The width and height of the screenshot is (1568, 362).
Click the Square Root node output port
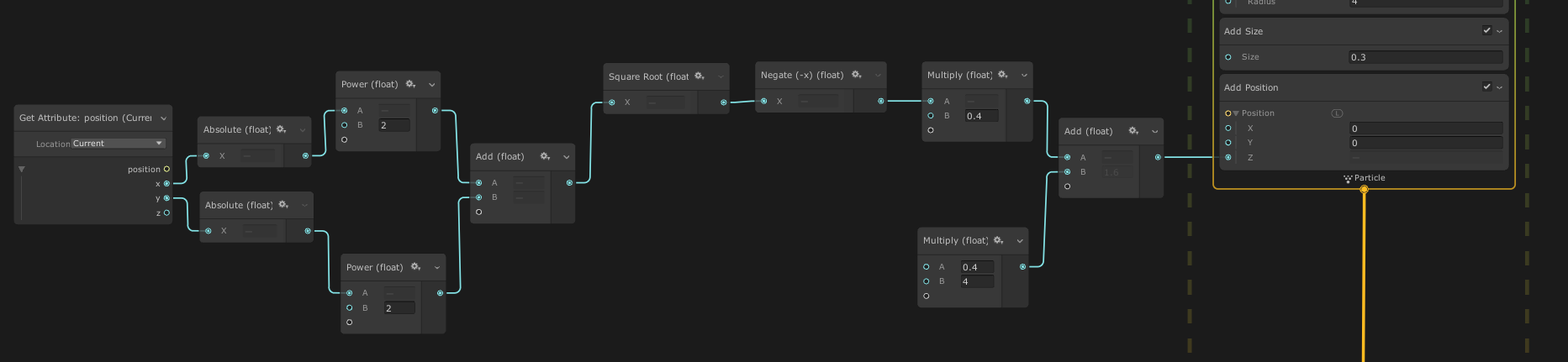(x=723, y=102)
